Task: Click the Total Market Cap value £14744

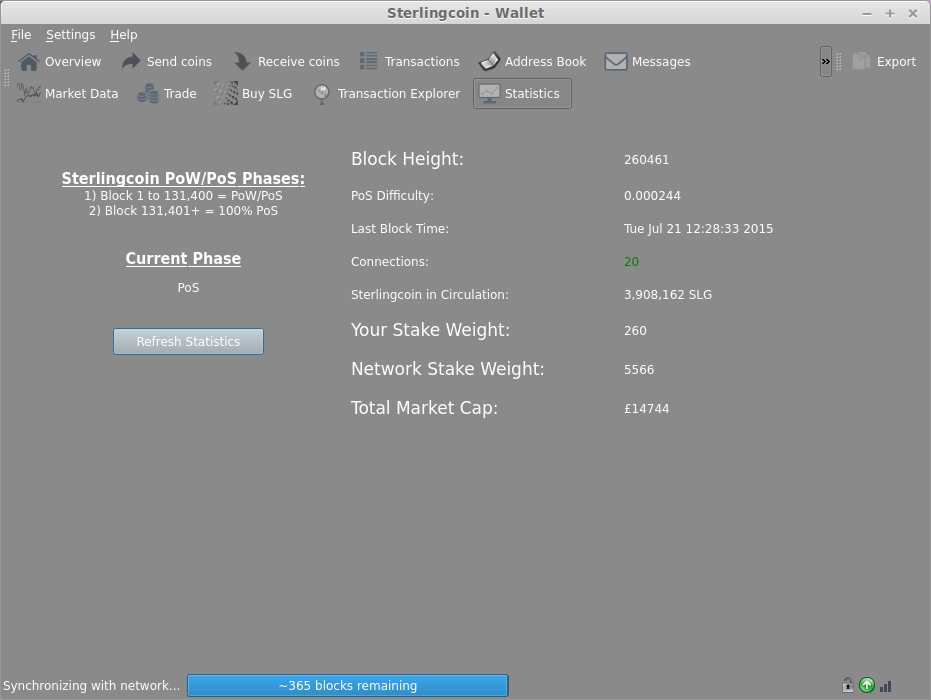Action: click(x=646, y=408)
